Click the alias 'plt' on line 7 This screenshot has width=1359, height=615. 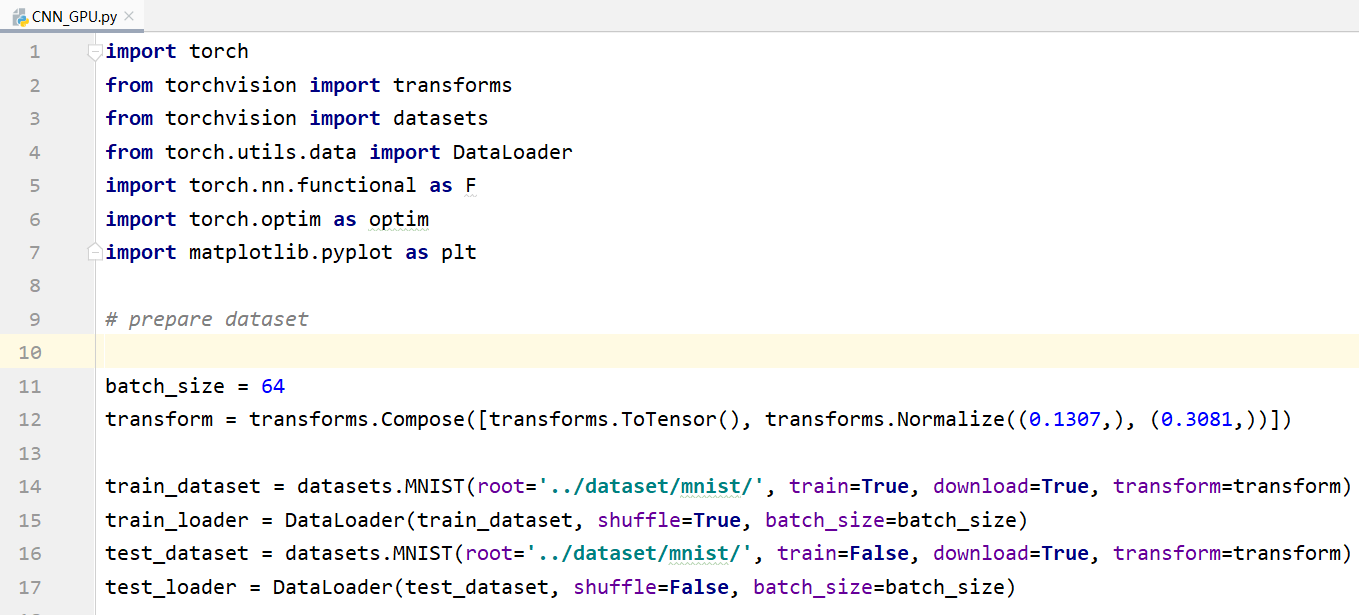click(x=459, y=252)
